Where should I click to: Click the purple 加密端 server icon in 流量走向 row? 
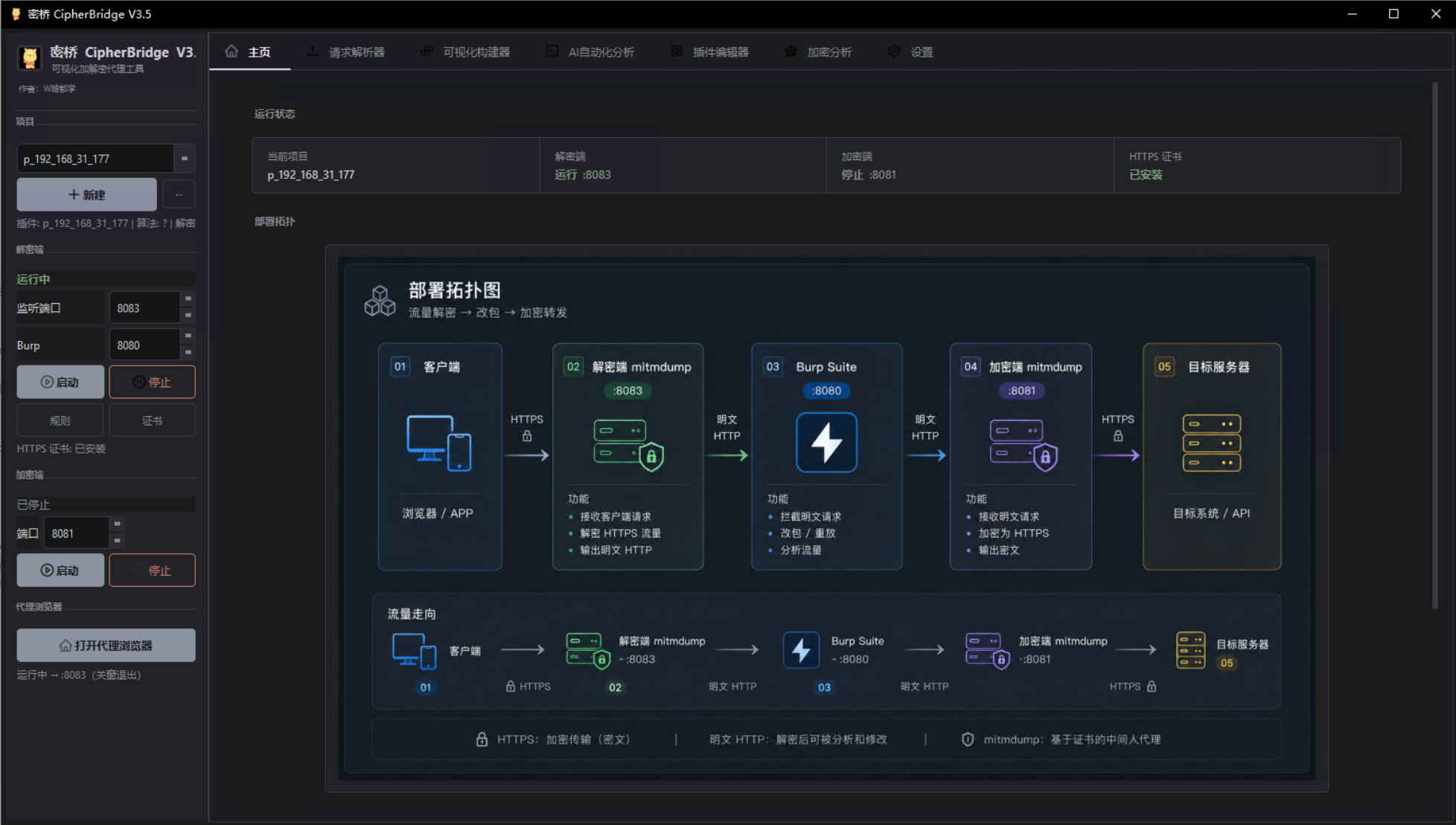[987, 651]
